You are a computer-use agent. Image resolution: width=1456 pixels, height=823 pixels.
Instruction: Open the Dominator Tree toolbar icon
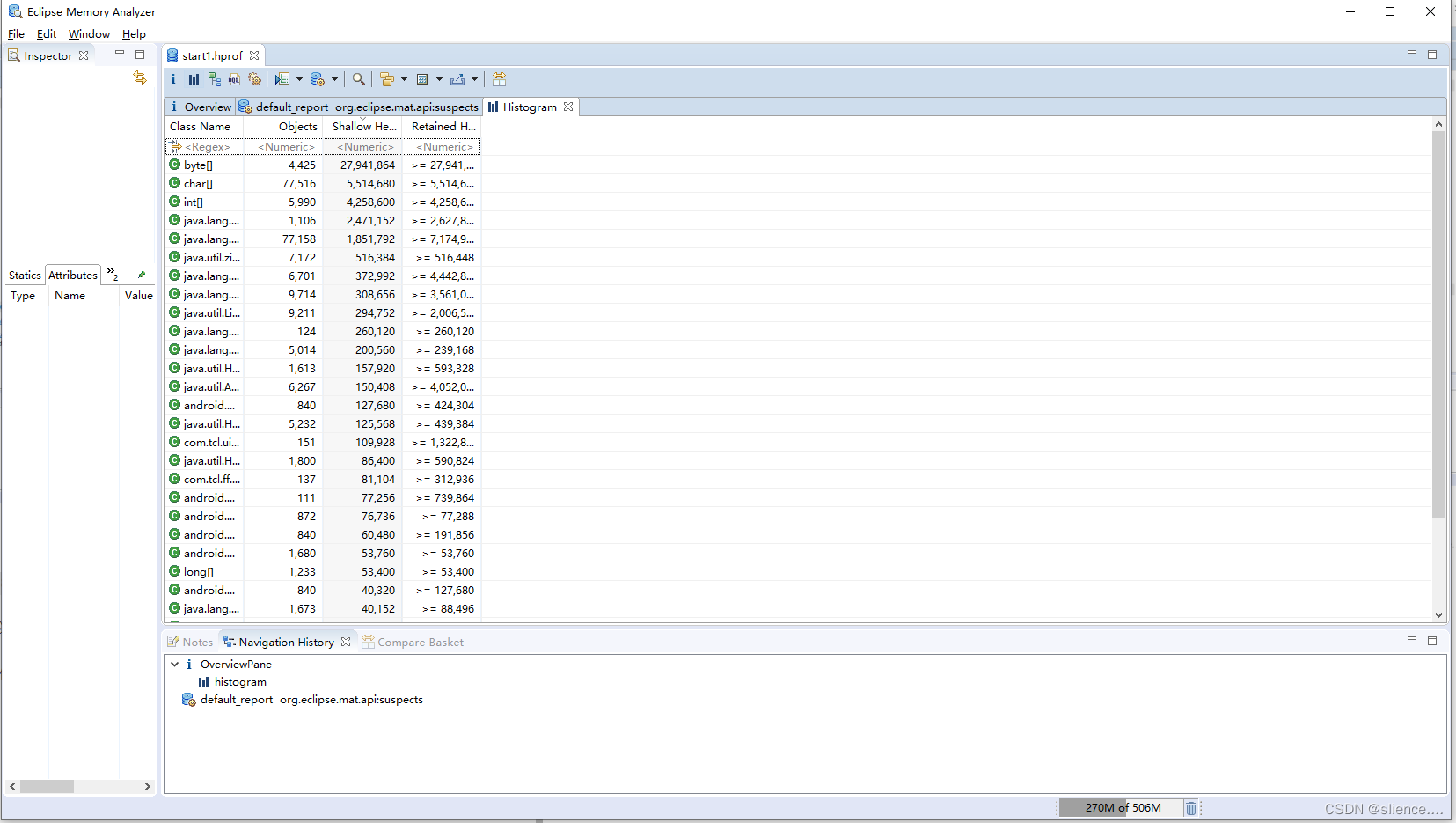click(x=214, y=79)
